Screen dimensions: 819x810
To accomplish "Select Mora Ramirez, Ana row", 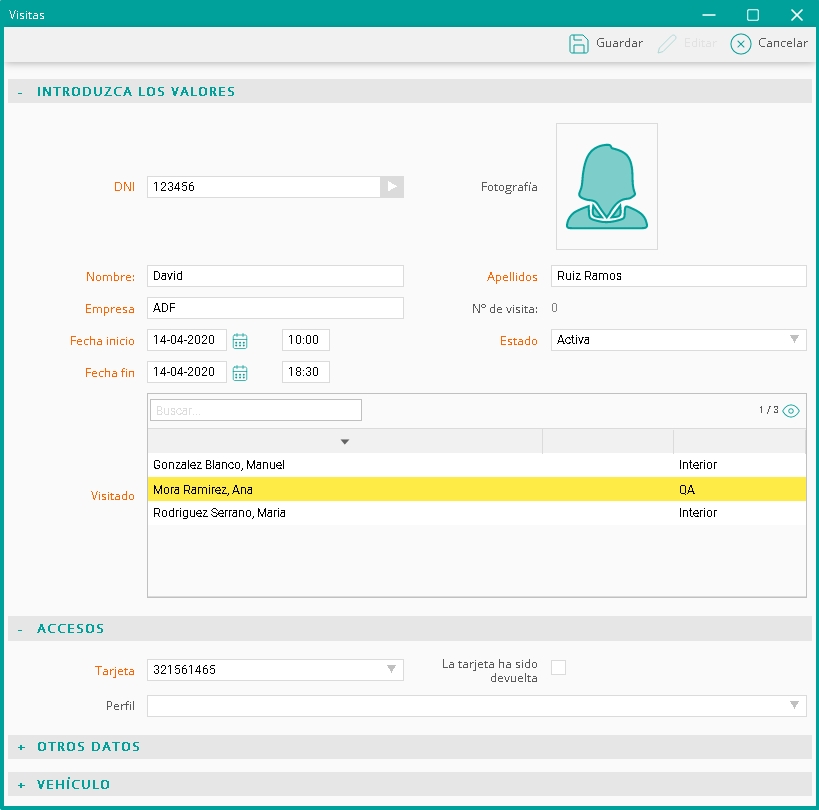I will pyautogui.click(x=476, y=489).
